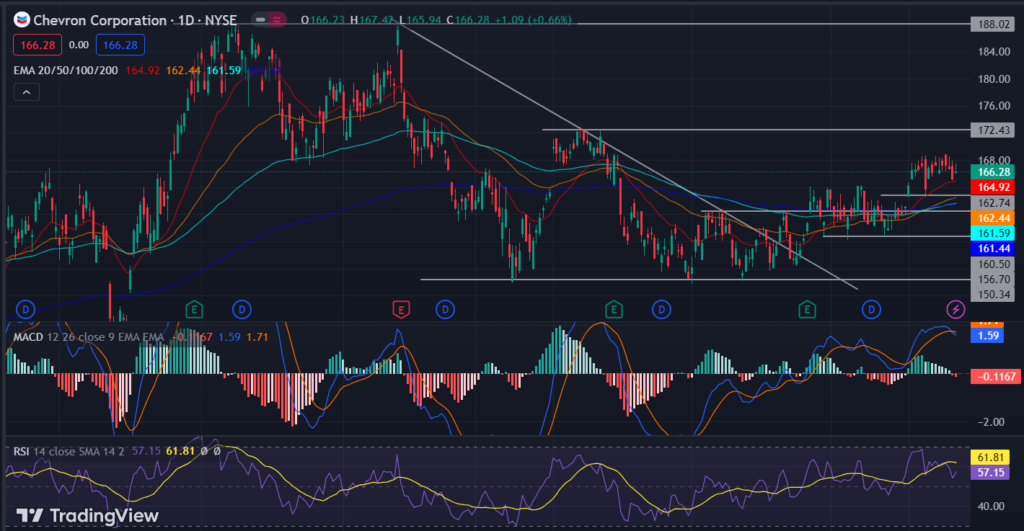Open the EMA 20/50/100/200 indicator legend

click(65, 70)
